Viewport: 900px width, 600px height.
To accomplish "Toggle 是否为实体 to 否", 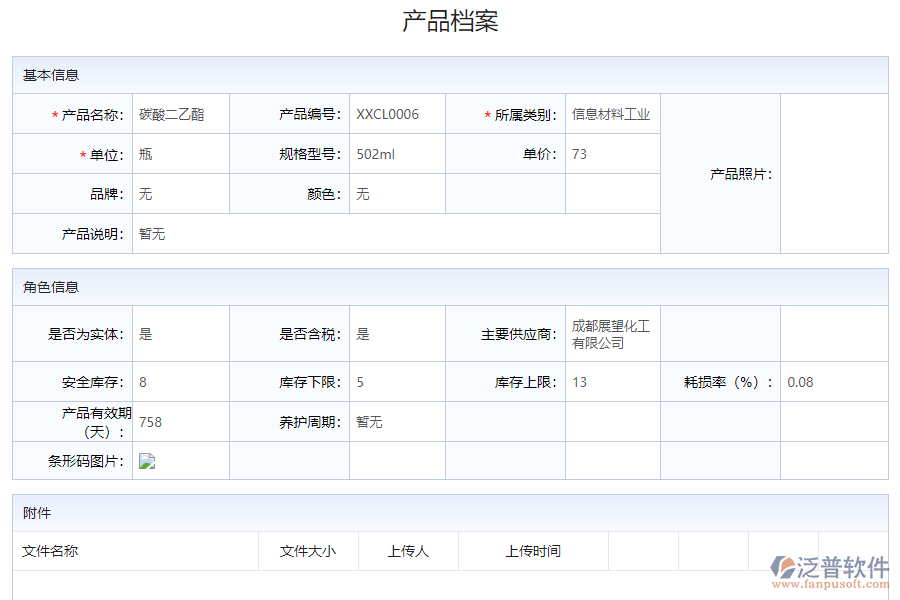I will click(143, 334).
